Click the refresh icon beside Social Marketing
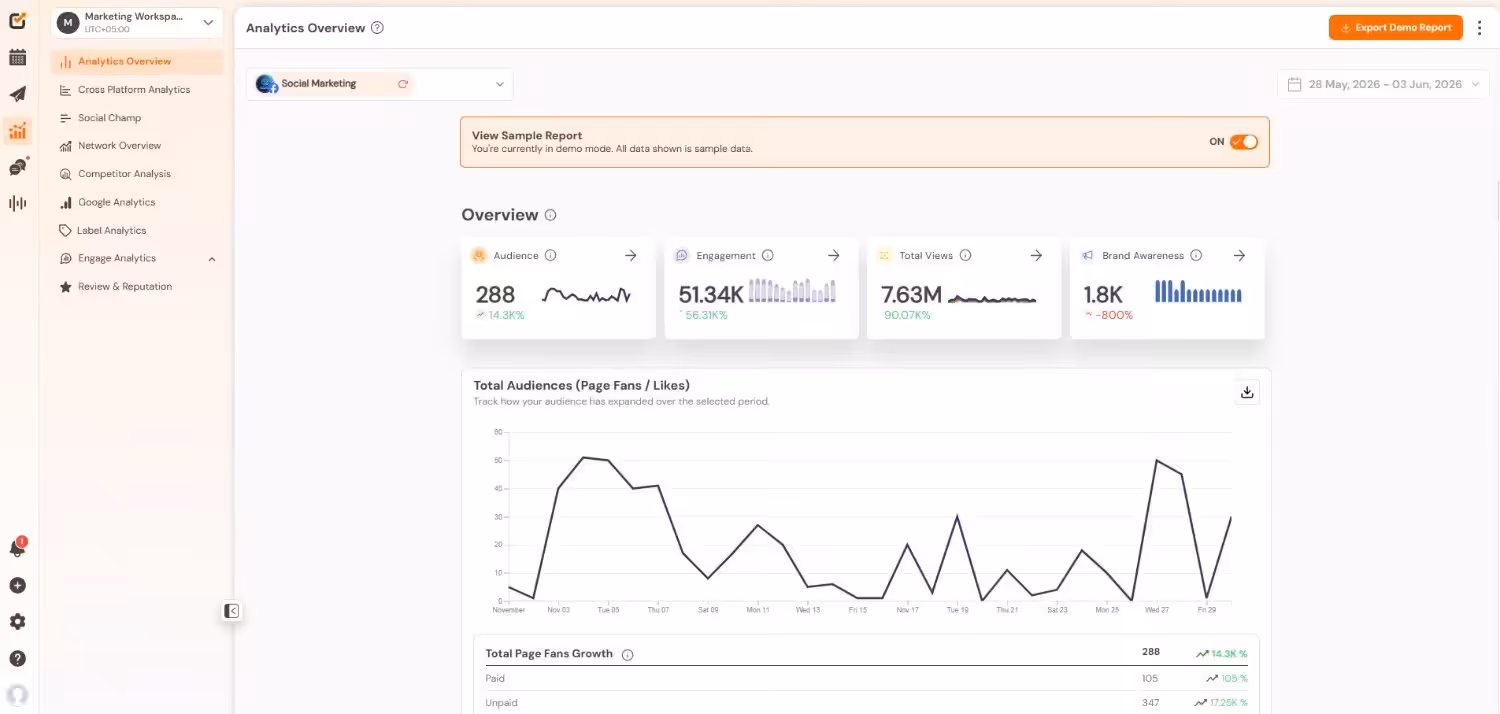The height and width of the screenshot is (714, 1500). point(403,84)
